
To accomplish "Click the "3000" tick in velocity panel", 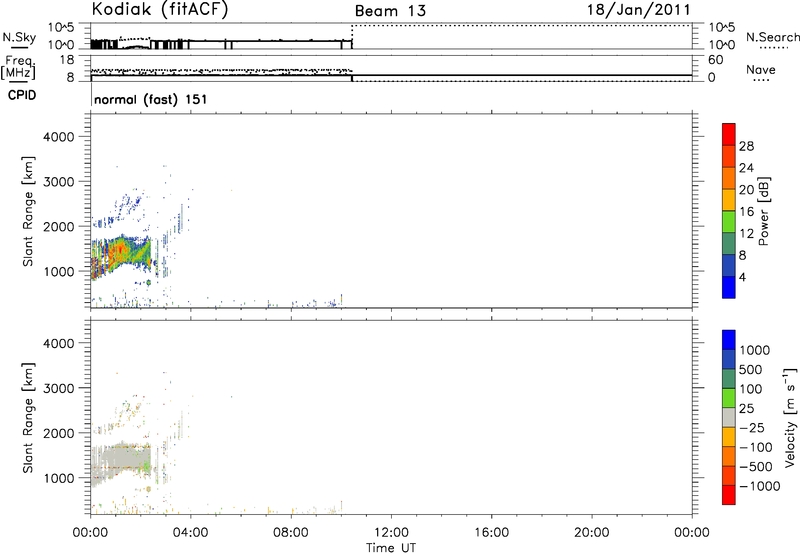I will click(58, 388).
